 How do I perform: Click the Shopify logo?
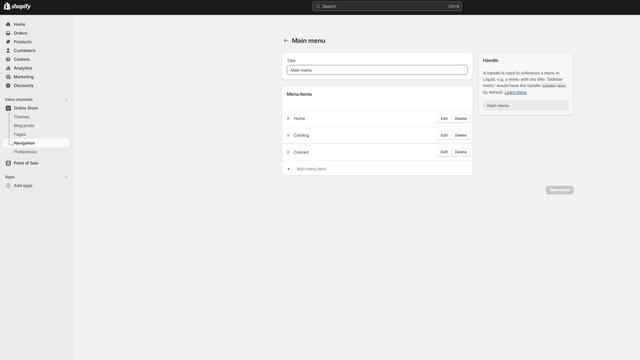pos(17,6)
